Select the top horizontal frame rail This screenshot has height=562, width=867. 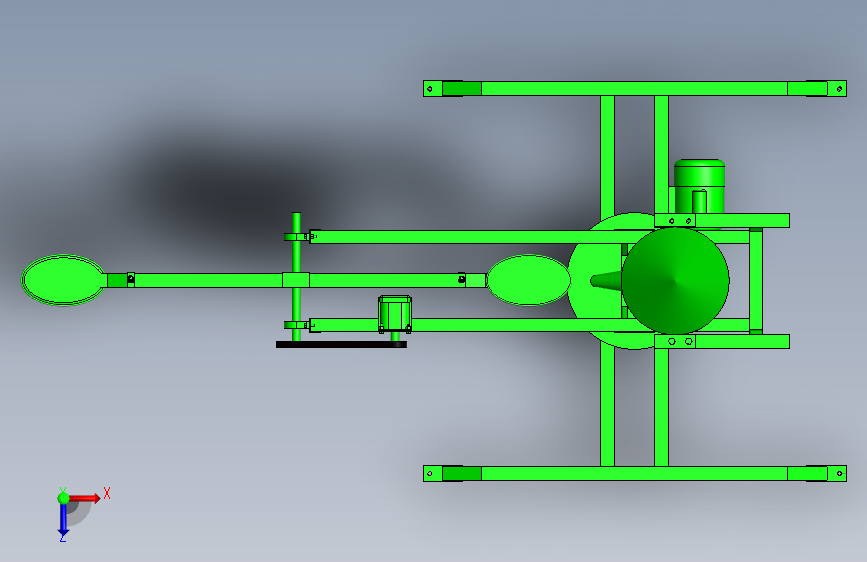(x=635, y=89)
